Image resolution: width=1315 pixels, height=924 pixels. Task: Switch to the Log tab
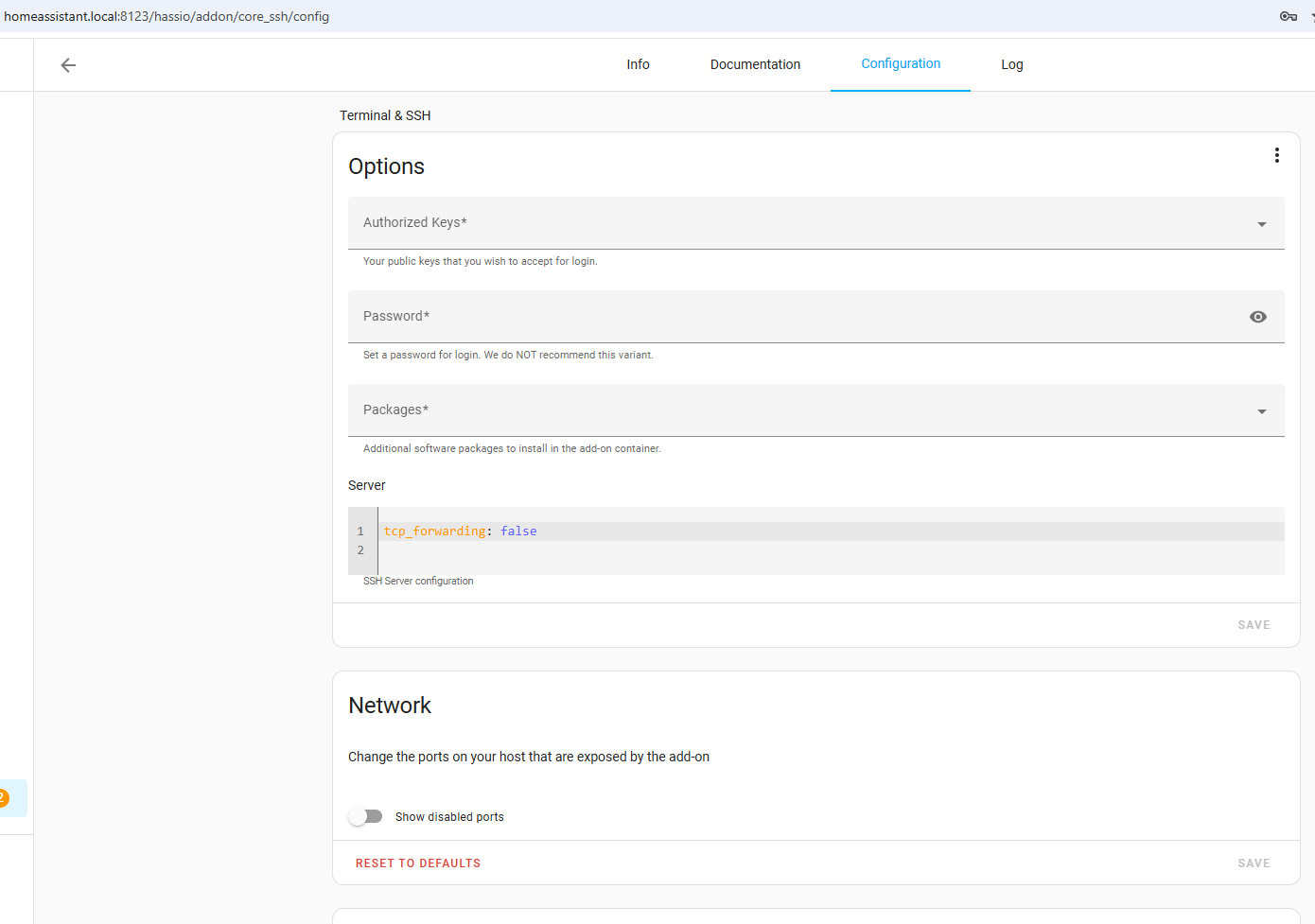1011,64
